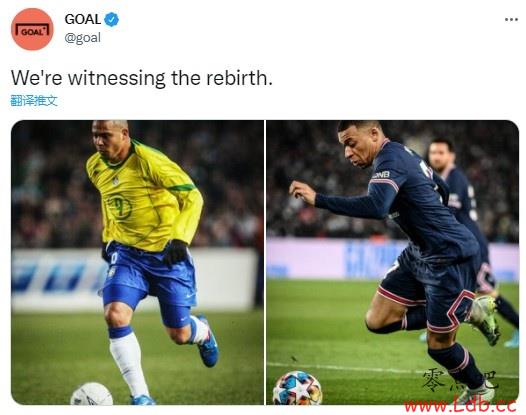This screenshot has height=415, width=526.
Task: Select the tweet text about the rebirth
Action: 142,78
